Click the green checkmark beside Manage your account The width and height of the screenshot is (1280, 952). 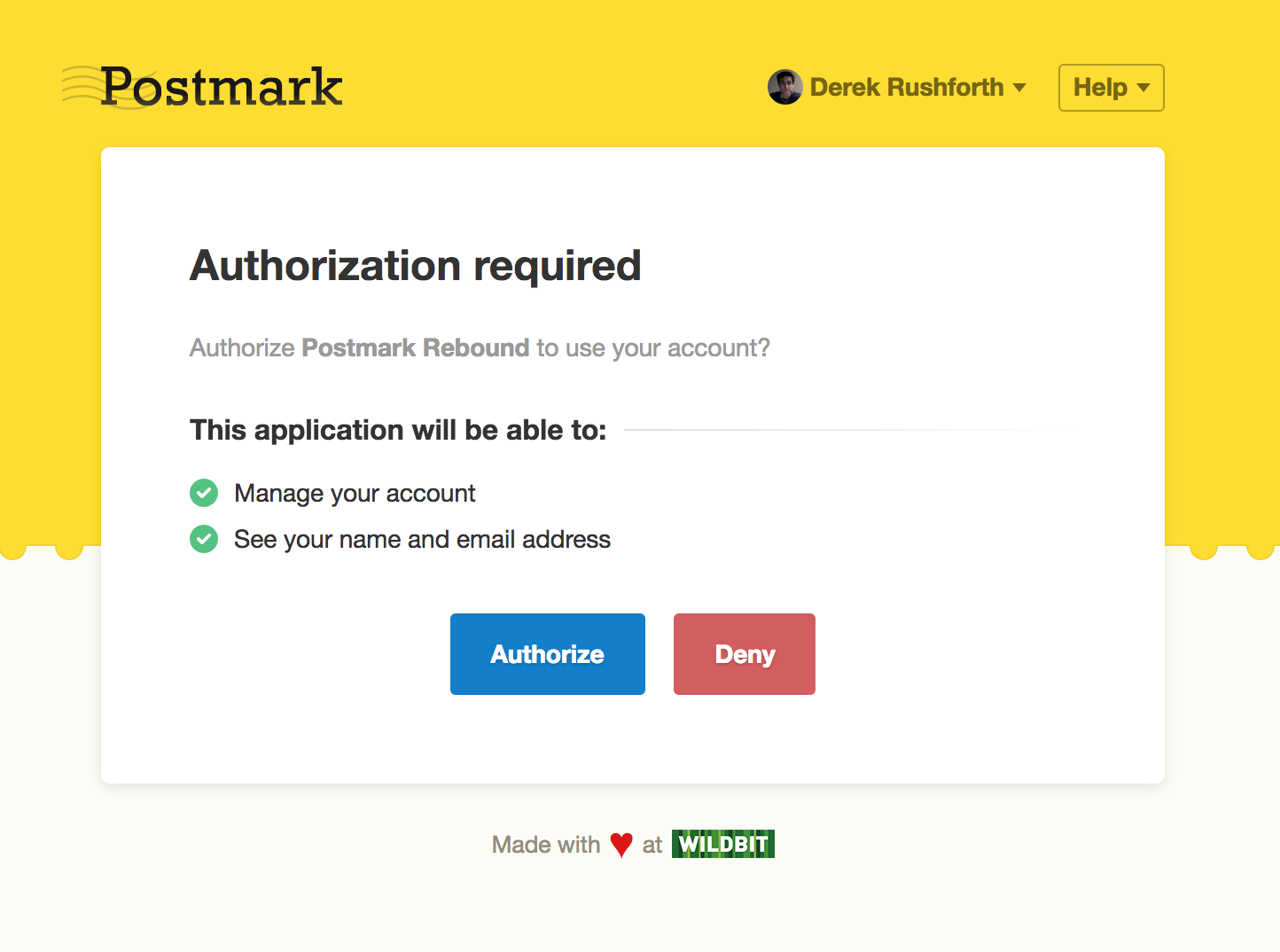[x=204, y=493]
